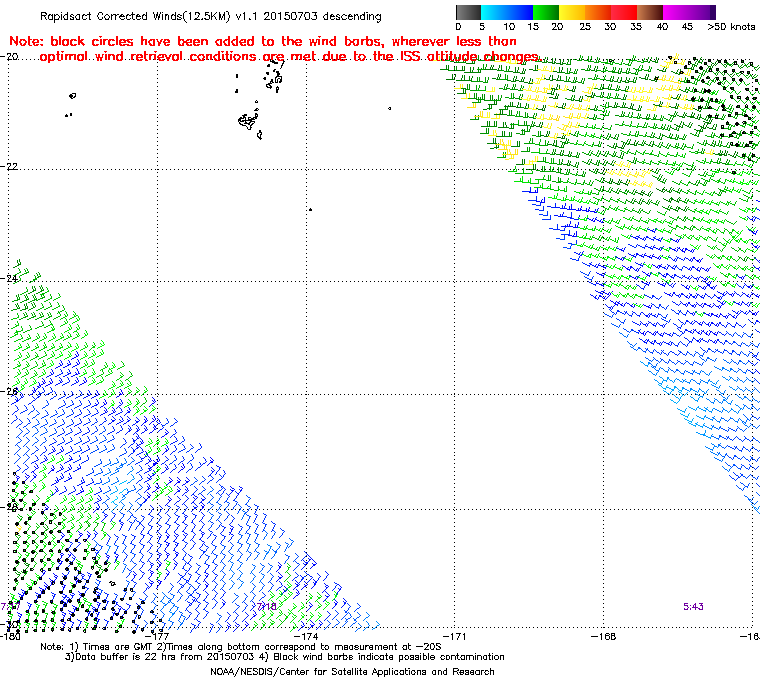Screen dimensions: 760x688
Task: Click the gray 0-5 knots color segment
Action: coord(468,12)
